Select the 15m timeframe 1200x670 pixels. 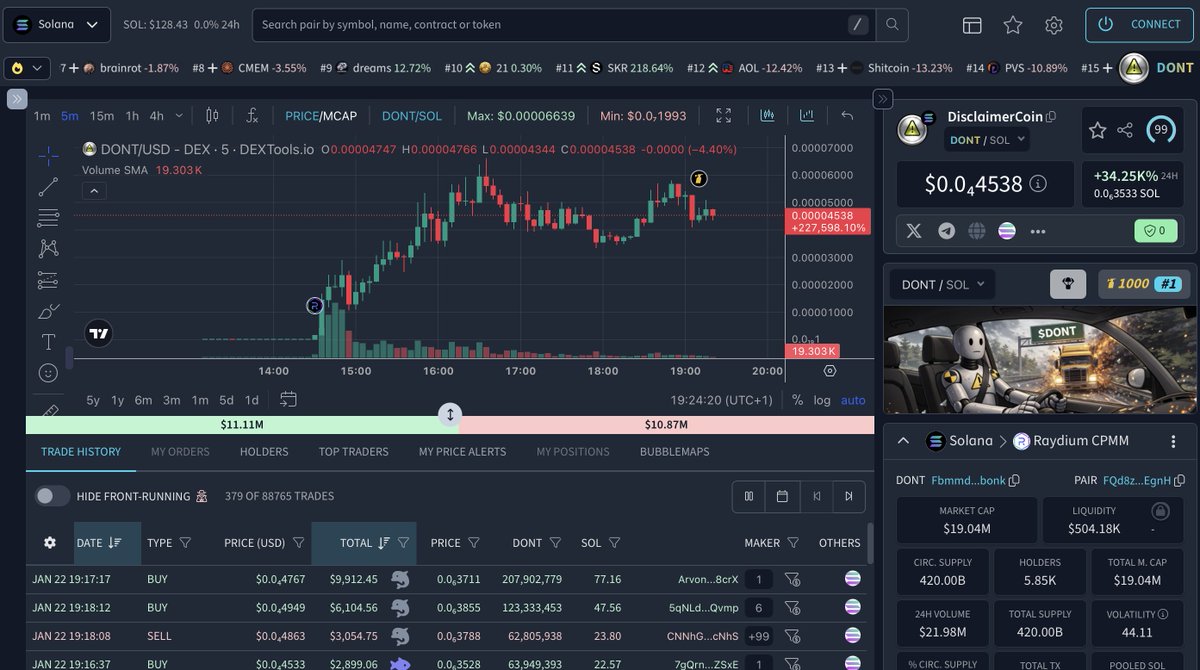pos(102,116)
